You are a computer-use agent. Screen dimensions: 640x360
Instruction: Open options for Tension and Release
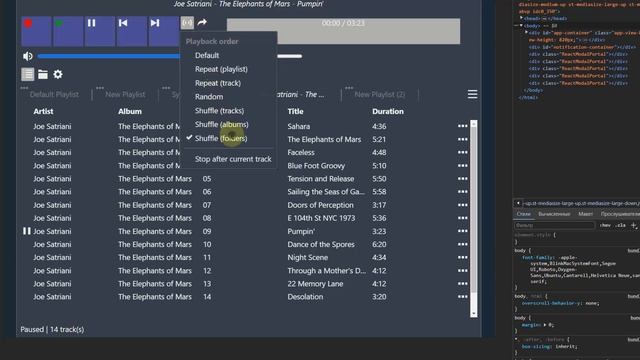pyautogui.click(x=462, y=179)
